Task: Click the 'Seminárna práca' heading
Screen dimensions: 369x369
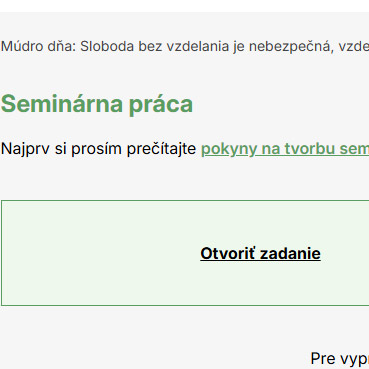Action: point(97,104)
